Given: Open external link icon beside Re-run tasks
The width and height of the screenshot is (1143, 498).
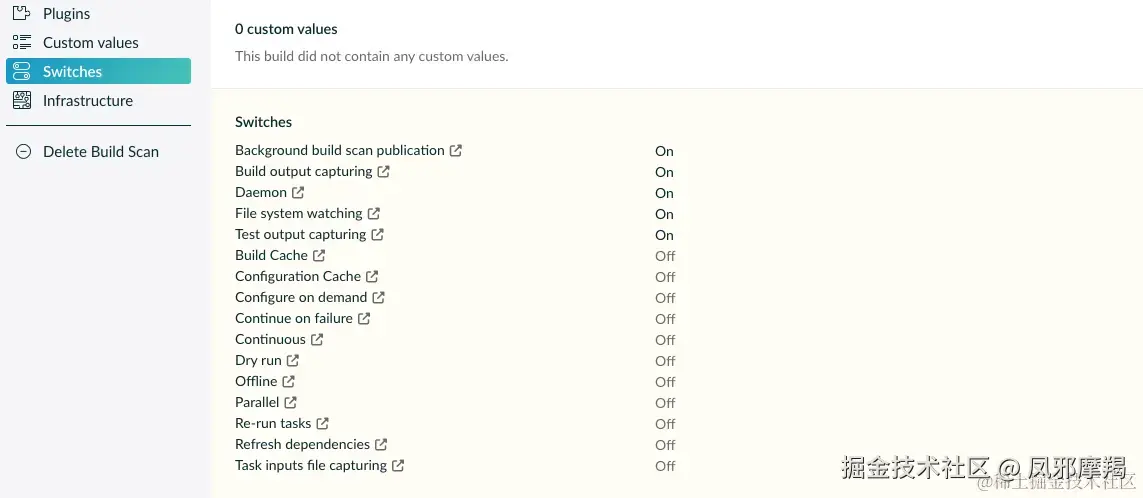Looking at the screenshot, I should [323, 424].
